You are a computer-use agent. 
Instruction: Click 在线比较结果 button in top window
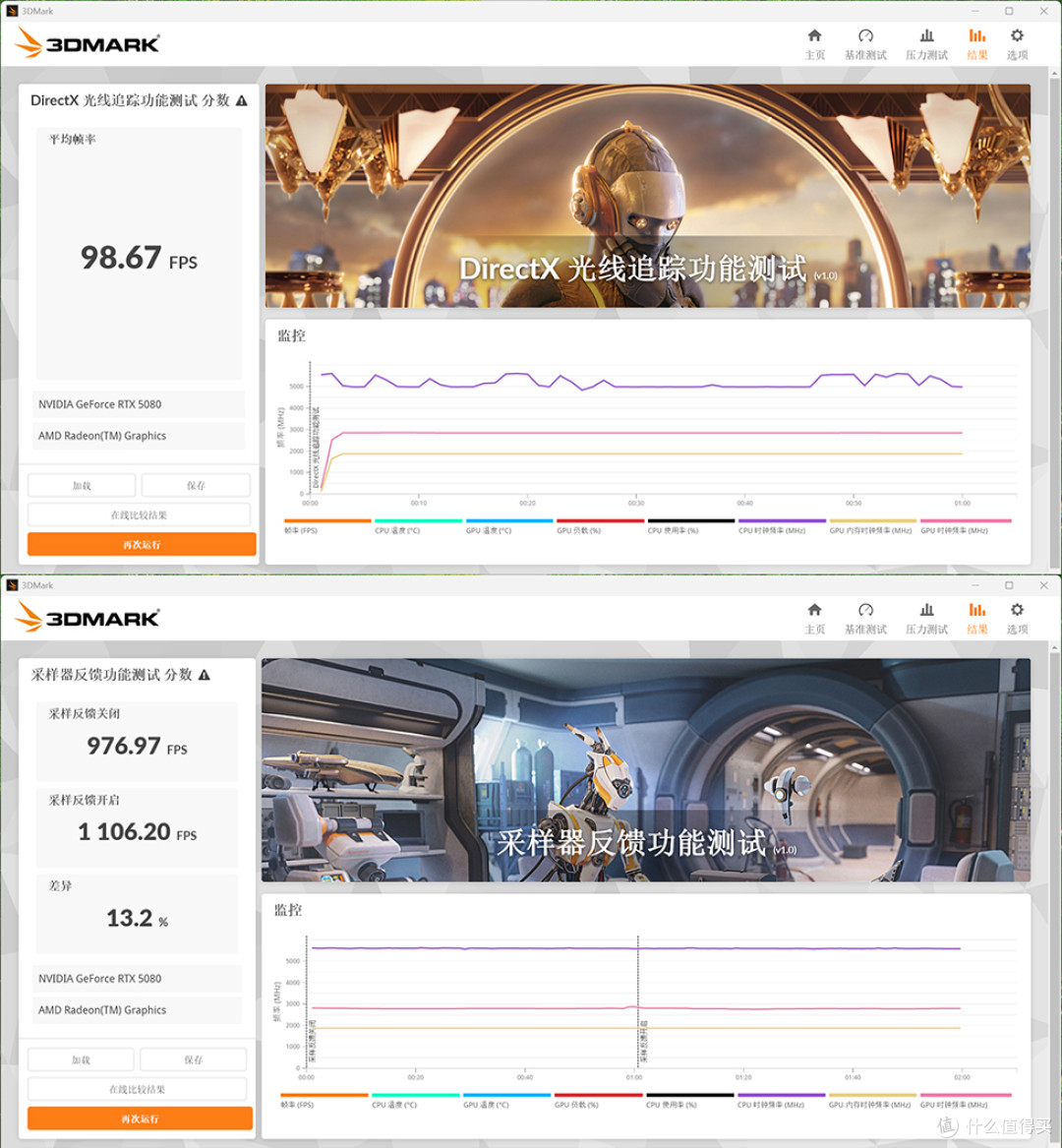click(x=139, y=514)
